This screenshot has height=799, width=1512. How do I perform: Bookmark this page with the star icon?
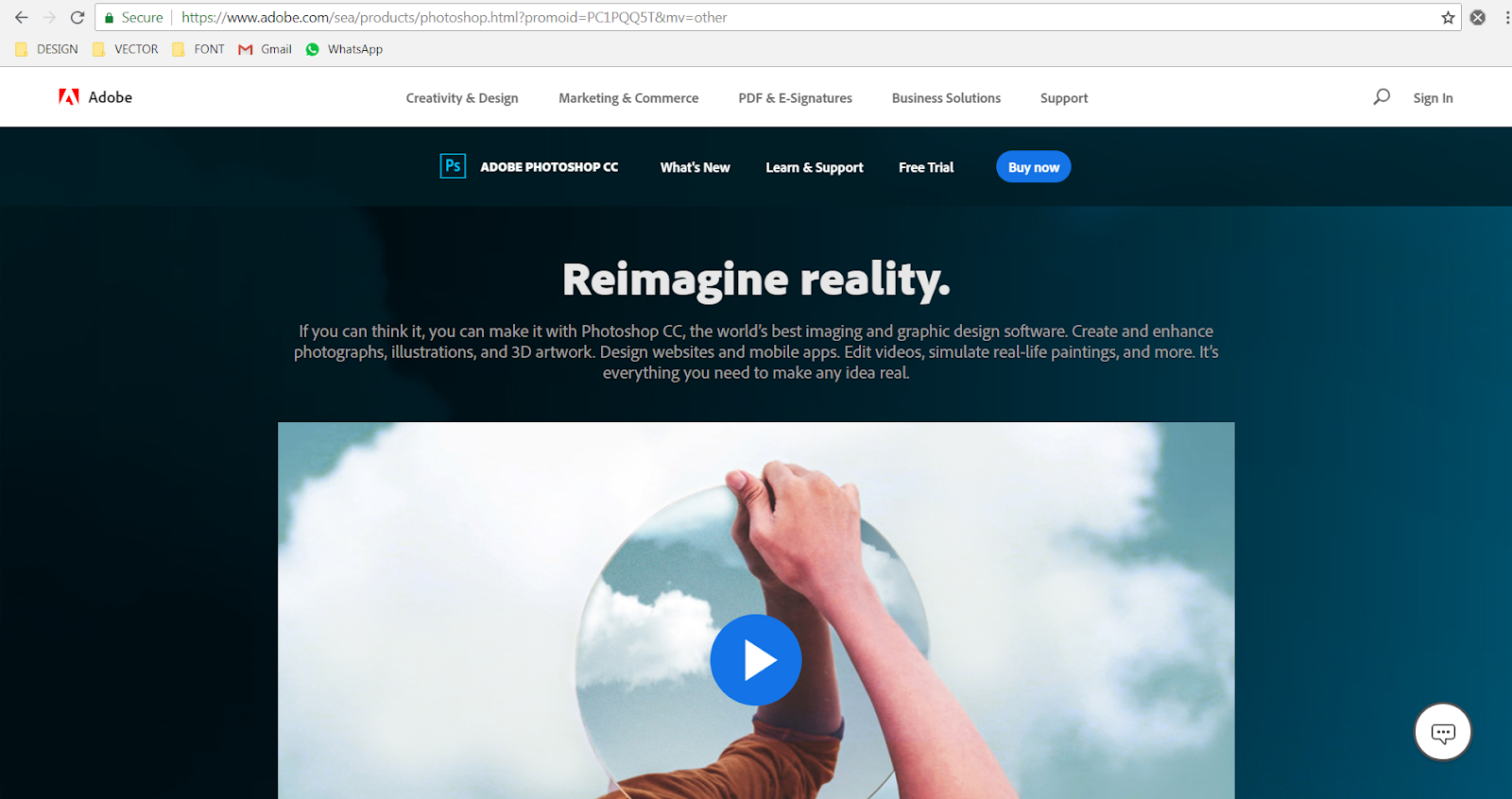(1448, 17)
